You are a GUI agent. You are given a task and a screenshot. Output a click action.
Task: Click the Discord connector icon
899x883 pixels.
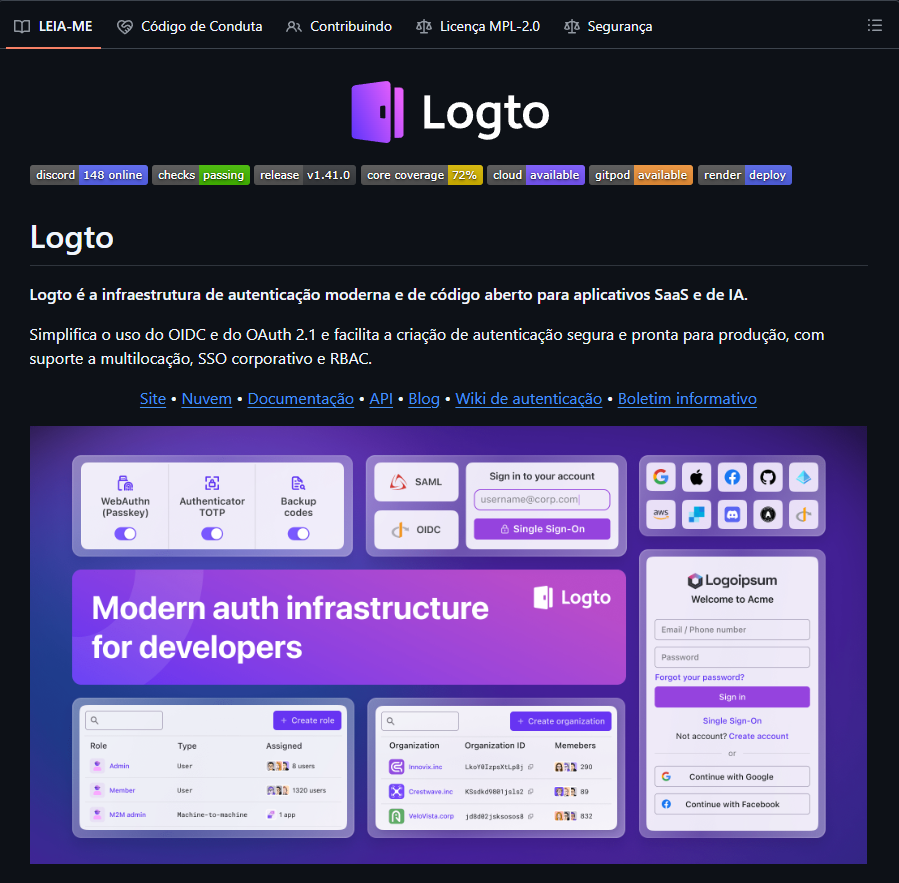[732, 514]
